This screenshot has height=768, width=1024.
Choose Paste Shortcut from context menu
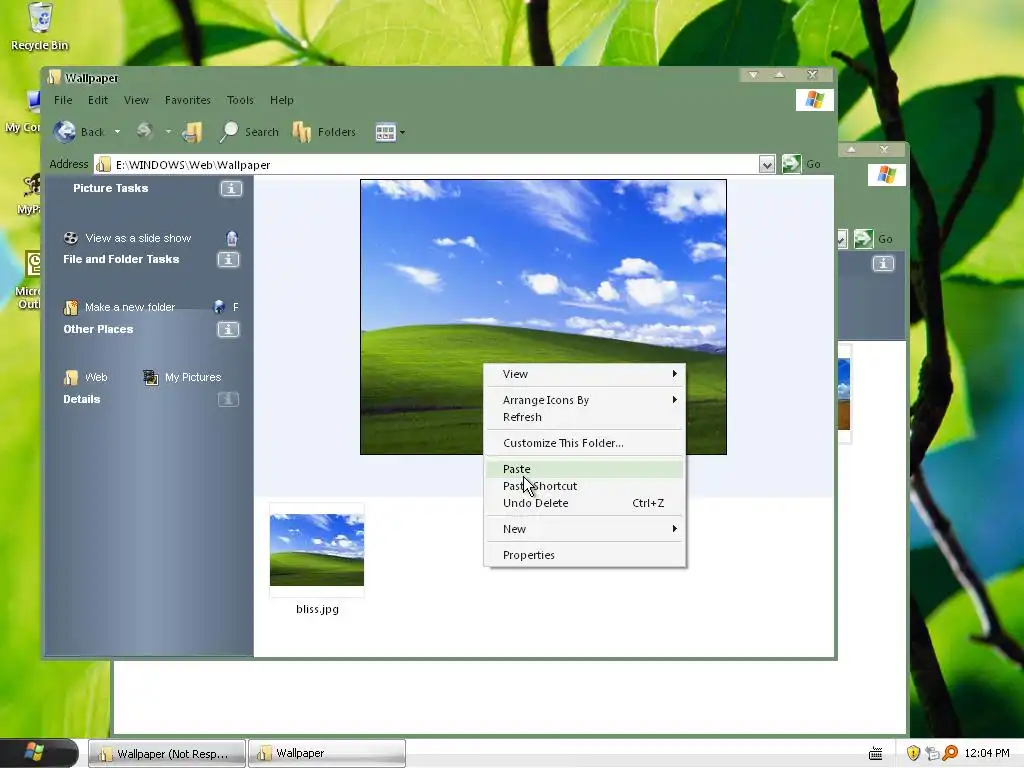point(584,486)
